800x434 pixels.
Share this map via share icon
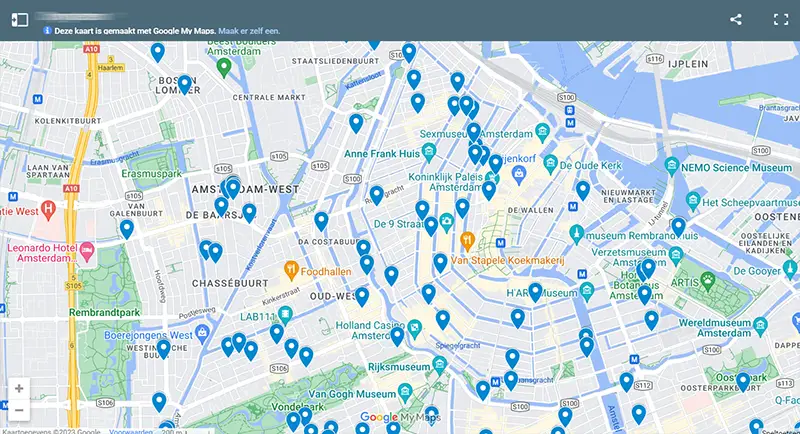pos(735,20)
